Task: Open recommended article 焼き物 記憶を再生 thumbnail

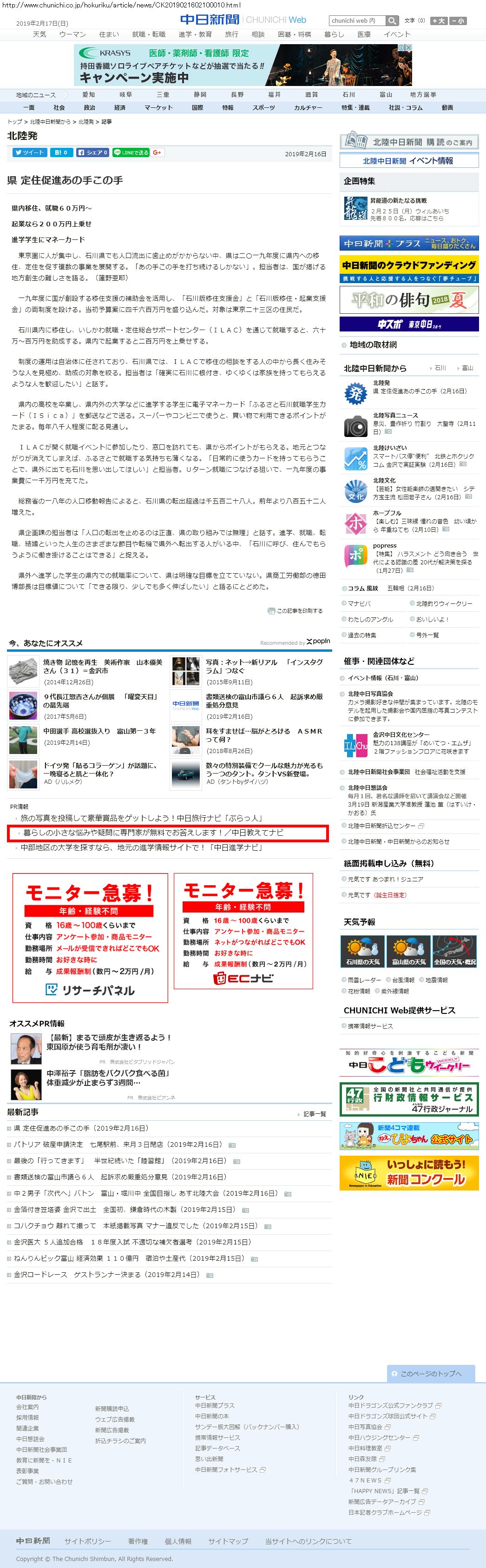Action: pos(24,671)
